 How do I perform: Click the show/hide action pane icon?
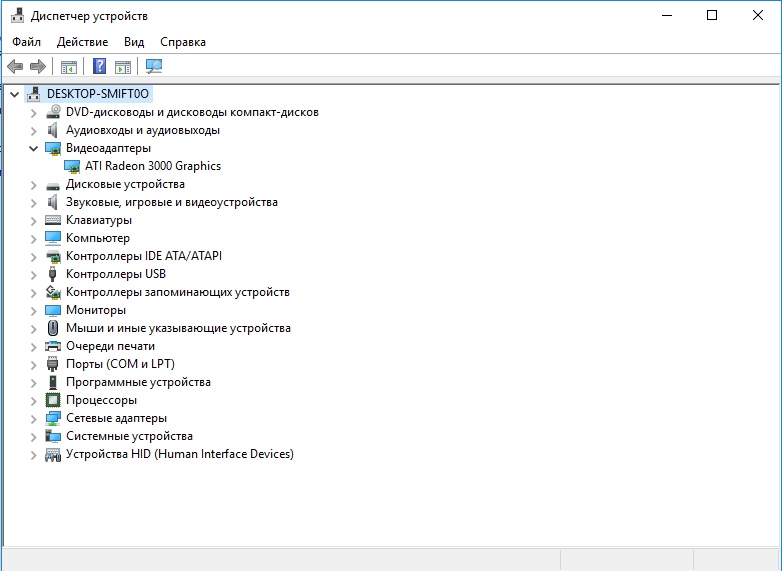pos(123,67)
